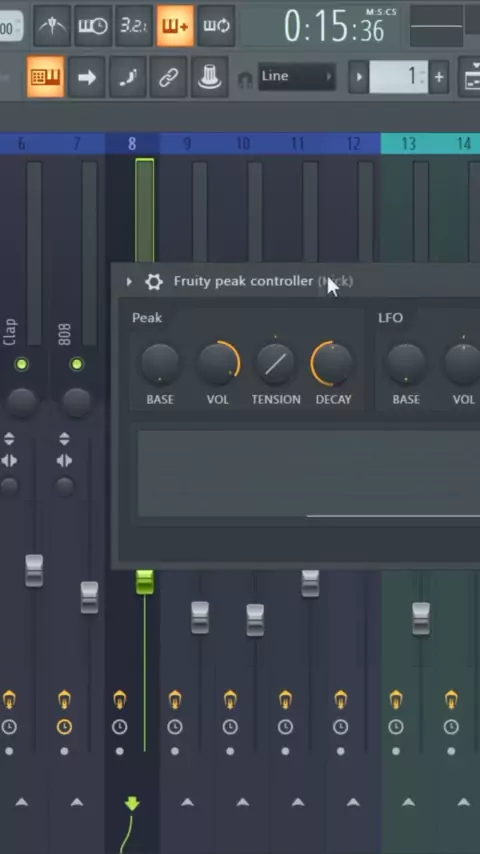Route to track 13 via send arrow
The image size is (480, 854).
click(x=409, y=802)
